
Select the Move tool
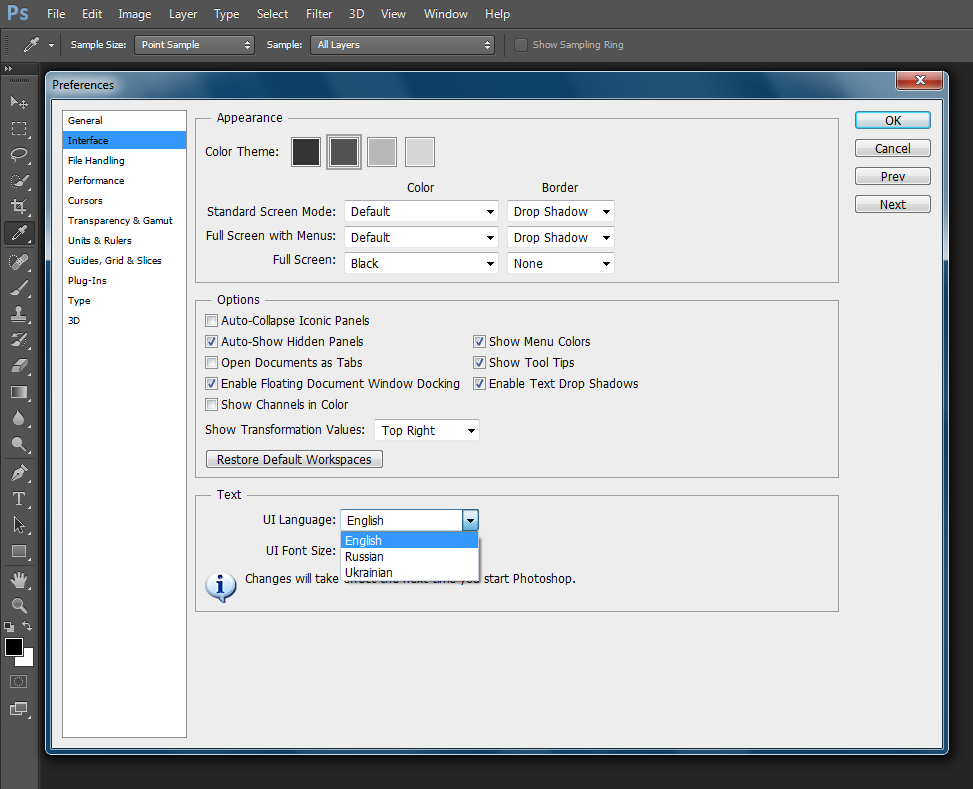click(19, 102)
